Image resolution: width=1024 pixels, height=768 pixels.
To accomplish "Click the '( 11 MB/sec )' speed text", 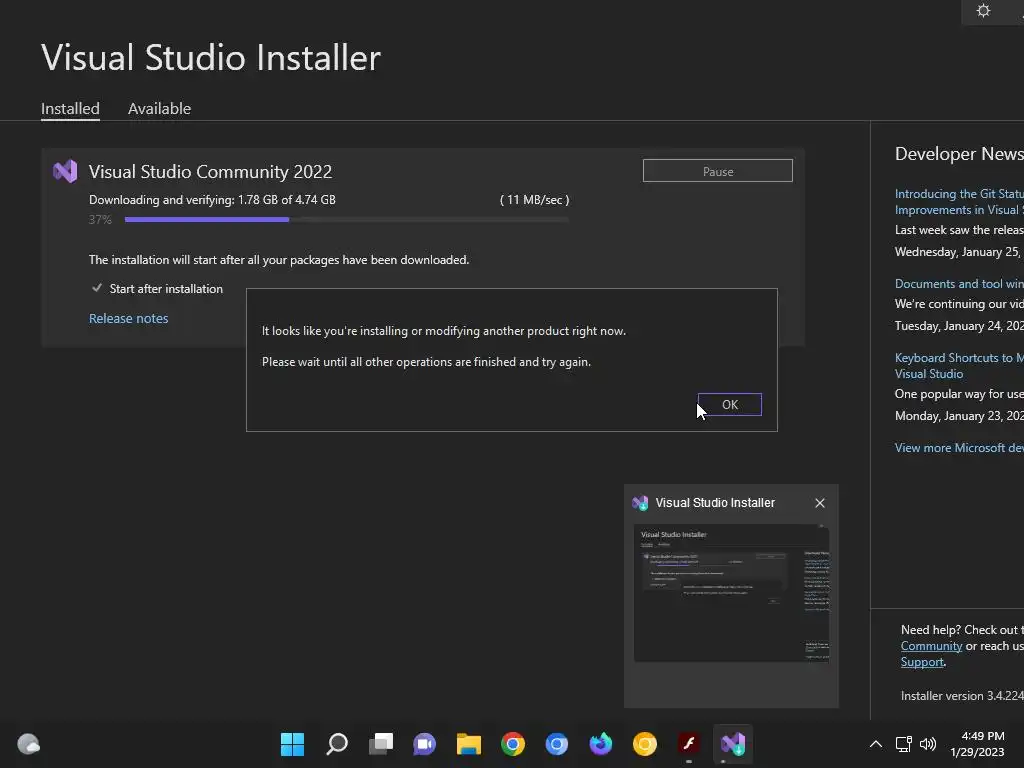I will coord(534,200).
